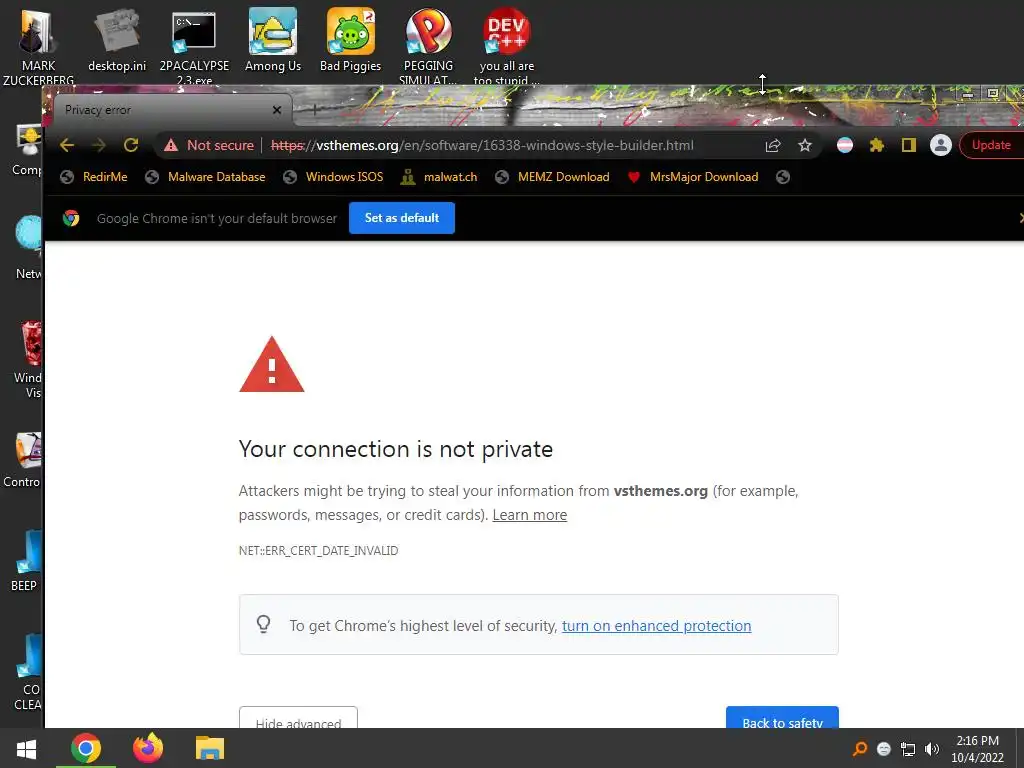Click the forward navigation arrow

(99, 145)
